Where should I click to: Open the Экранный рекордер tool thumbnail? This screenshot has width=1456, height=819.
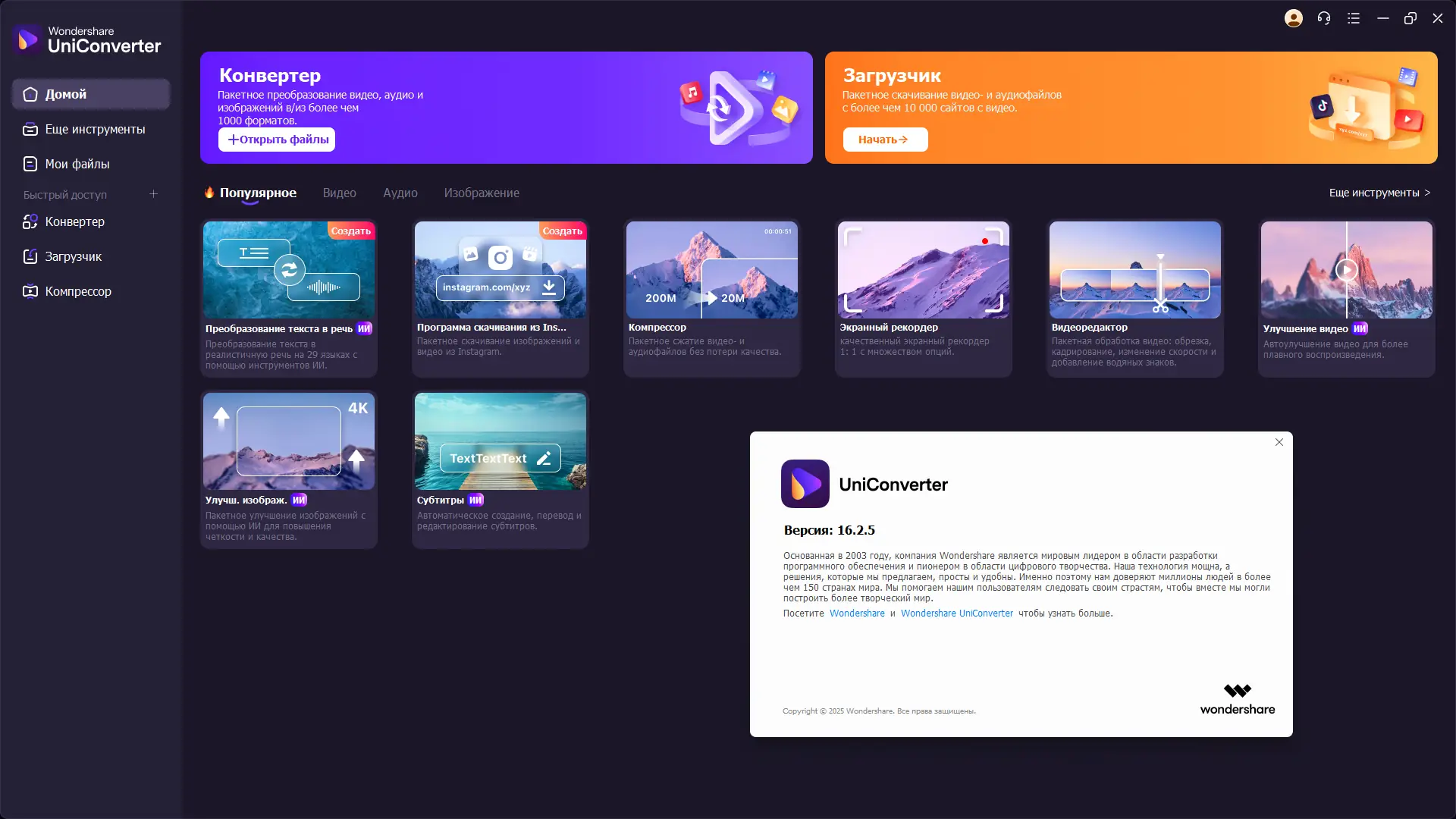[923, 270]
